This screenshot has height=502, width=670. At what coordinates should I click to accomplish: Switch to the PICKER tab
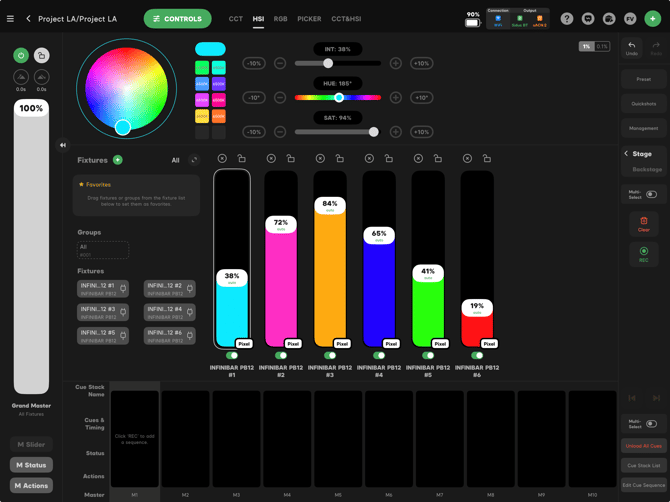pyautogui.click(x=309, y=19)
